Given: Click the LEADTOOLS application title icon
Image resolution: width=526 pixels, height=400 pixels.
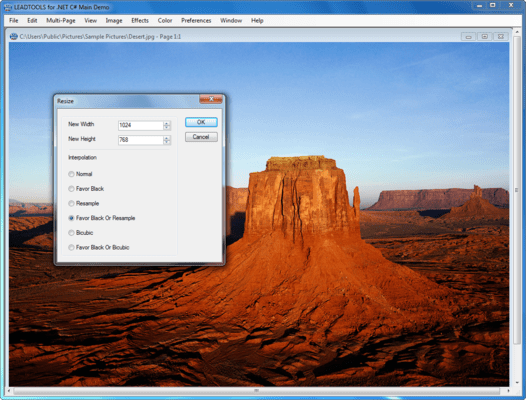Looking at the screenshot, I should coord(8,7).
